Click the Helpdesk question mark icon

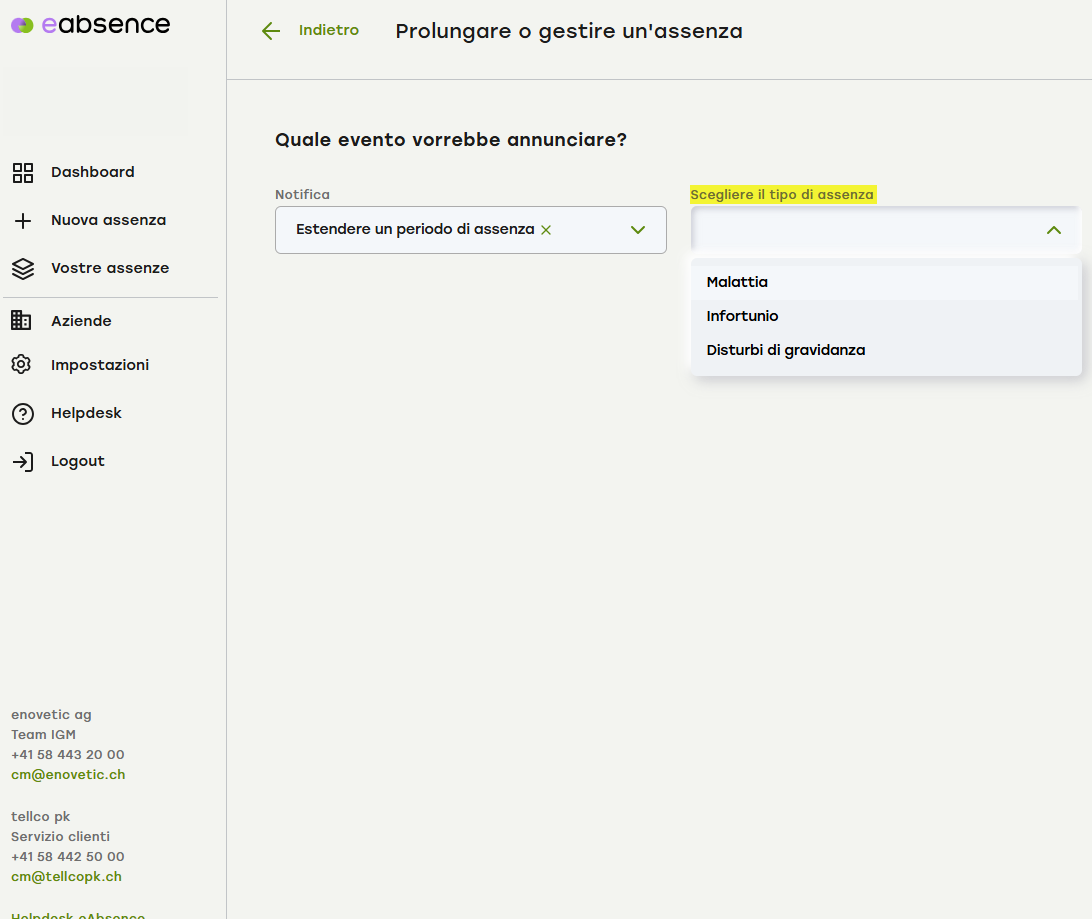[22, 413]
